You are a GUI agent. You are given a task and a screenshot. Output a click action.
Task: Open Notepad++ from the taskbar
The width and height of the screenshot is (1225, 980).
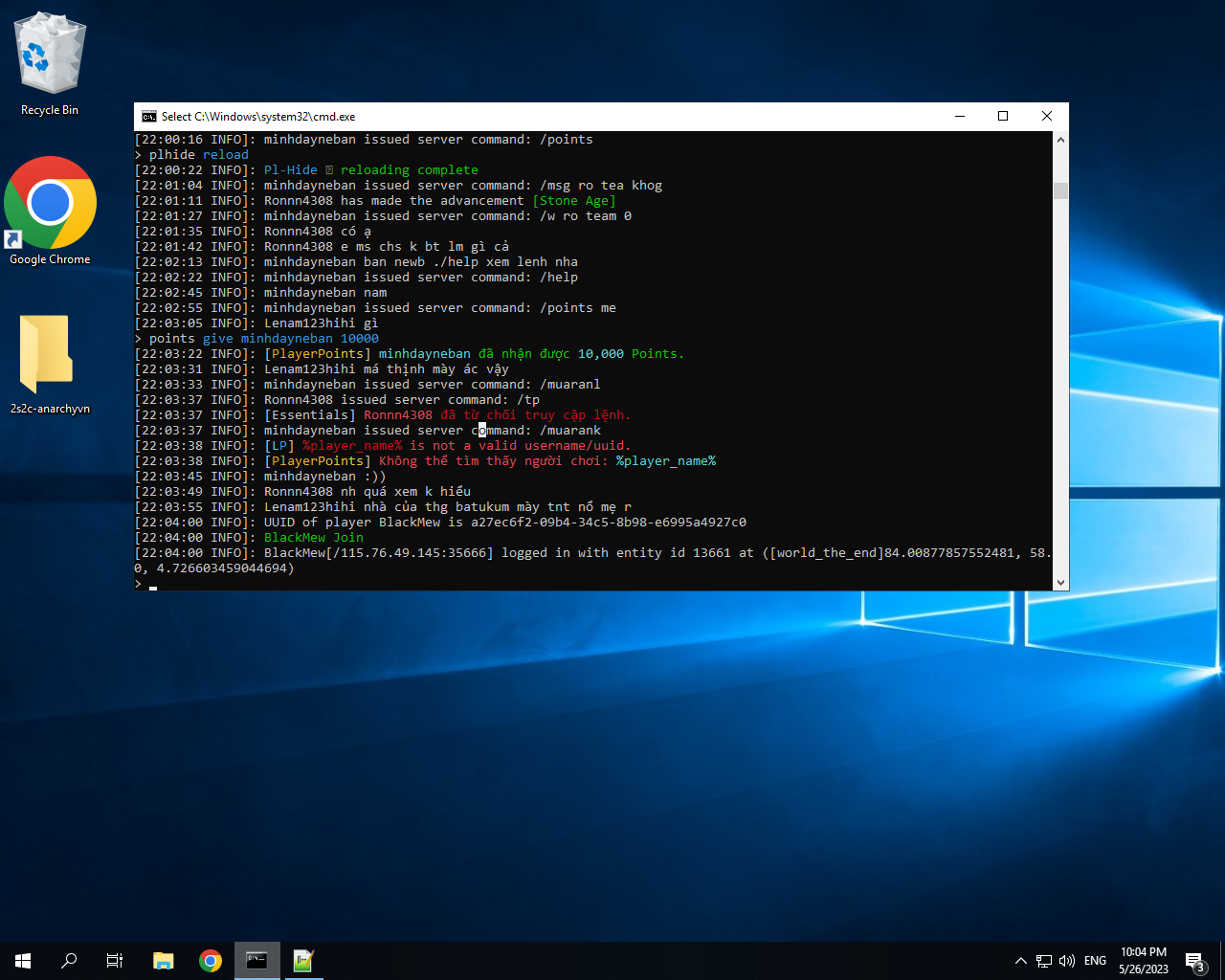(303, 961)
